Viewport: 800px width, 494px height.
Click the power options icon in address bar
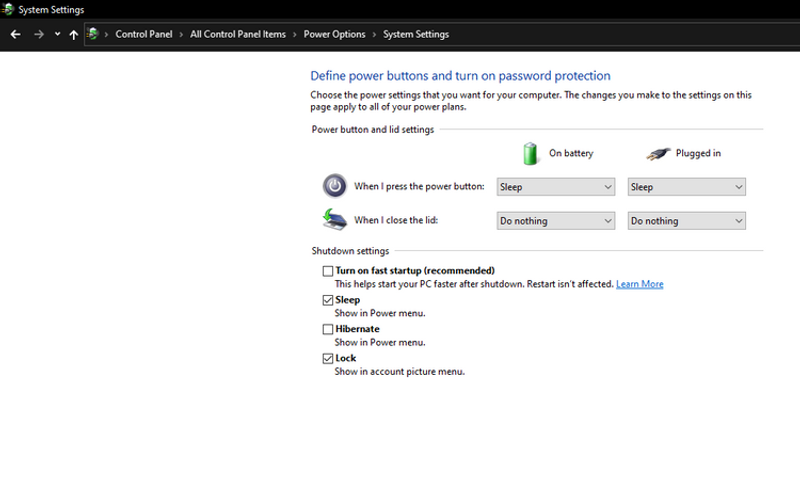click(x=93, y=34)
